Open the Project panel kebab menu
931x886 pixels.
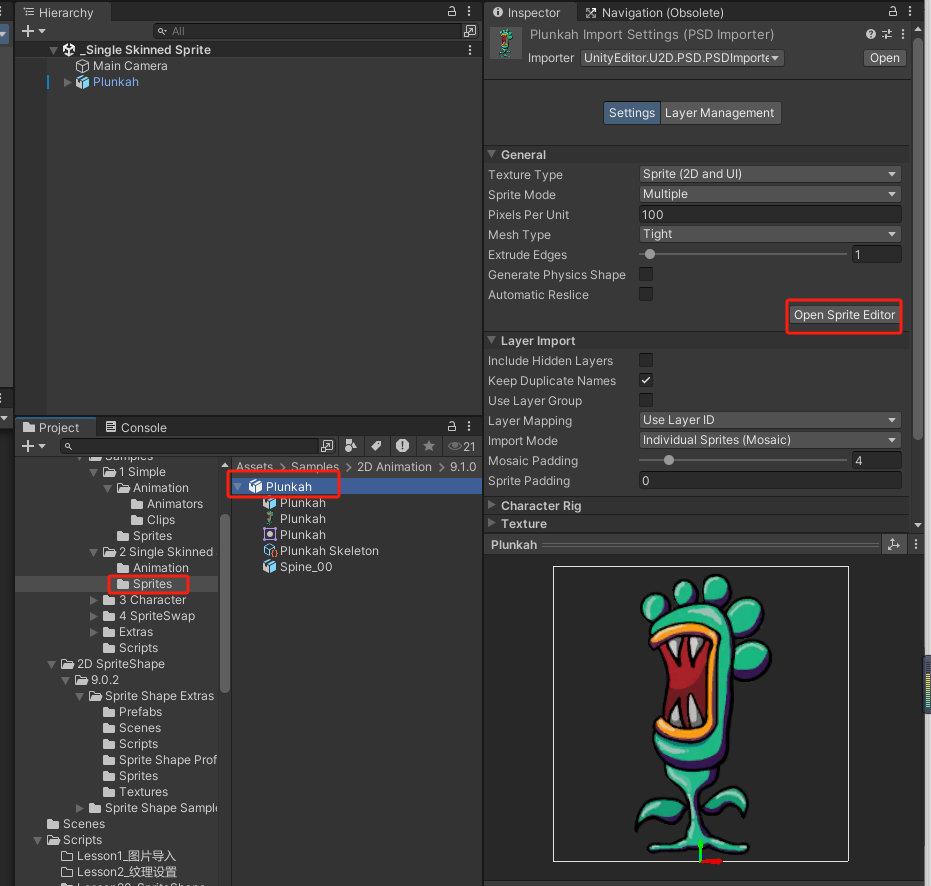pos(469,426)
